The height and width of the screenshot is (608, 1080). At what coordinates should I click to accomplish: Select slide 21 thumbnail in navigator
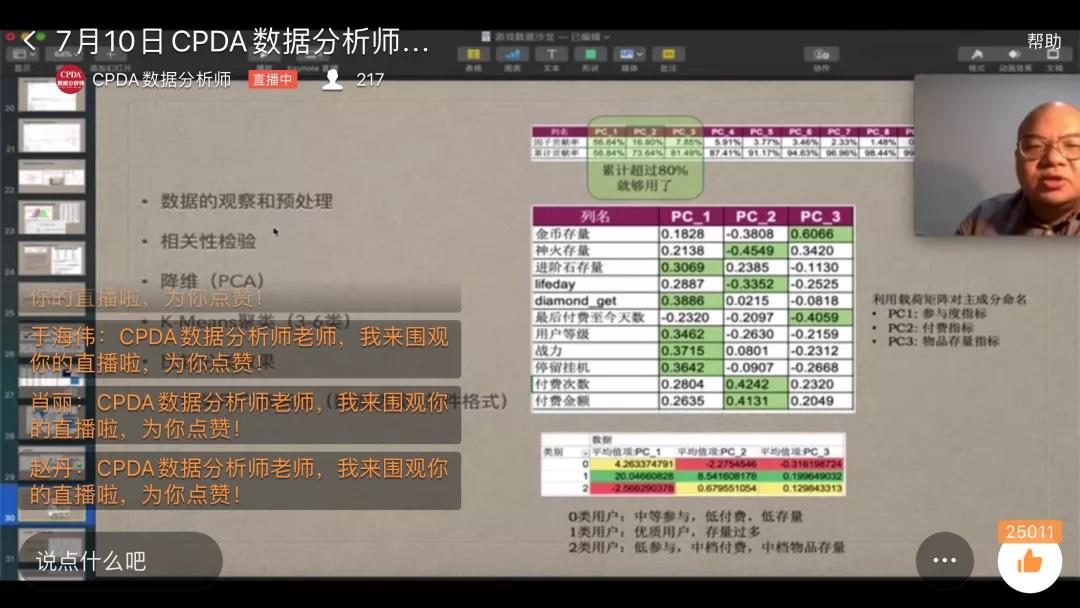click(52, 136)
